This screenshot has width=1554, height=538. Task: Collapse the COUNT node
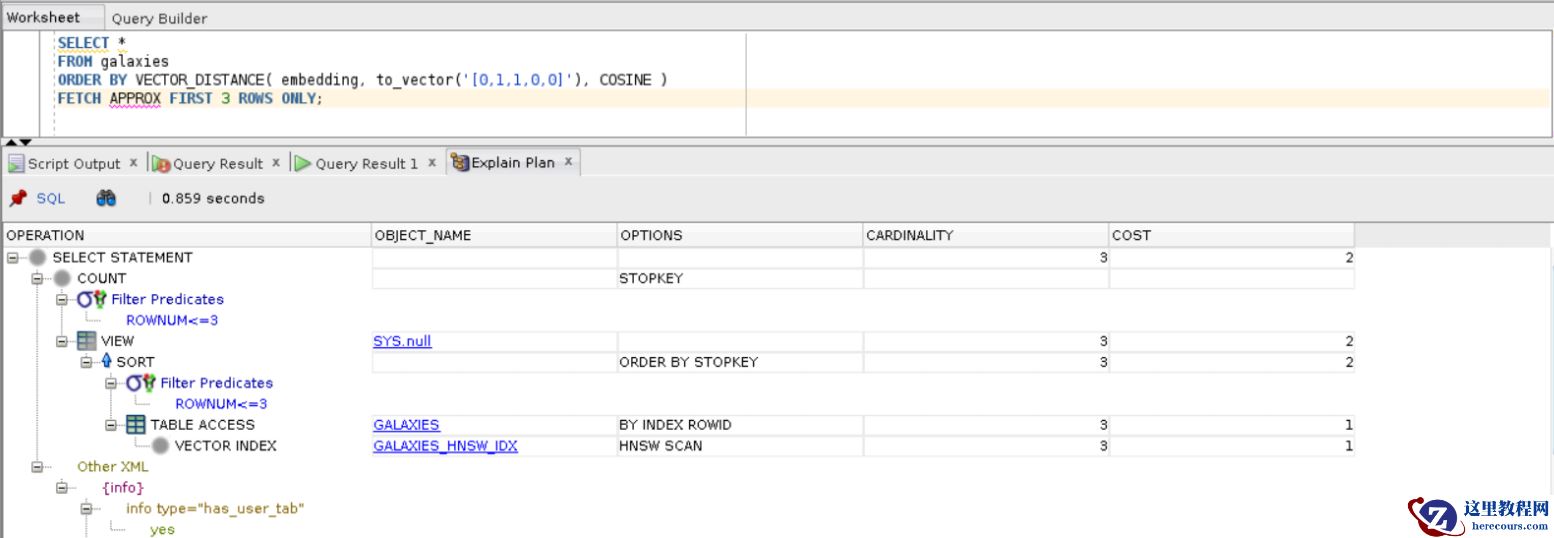(38, 278)
